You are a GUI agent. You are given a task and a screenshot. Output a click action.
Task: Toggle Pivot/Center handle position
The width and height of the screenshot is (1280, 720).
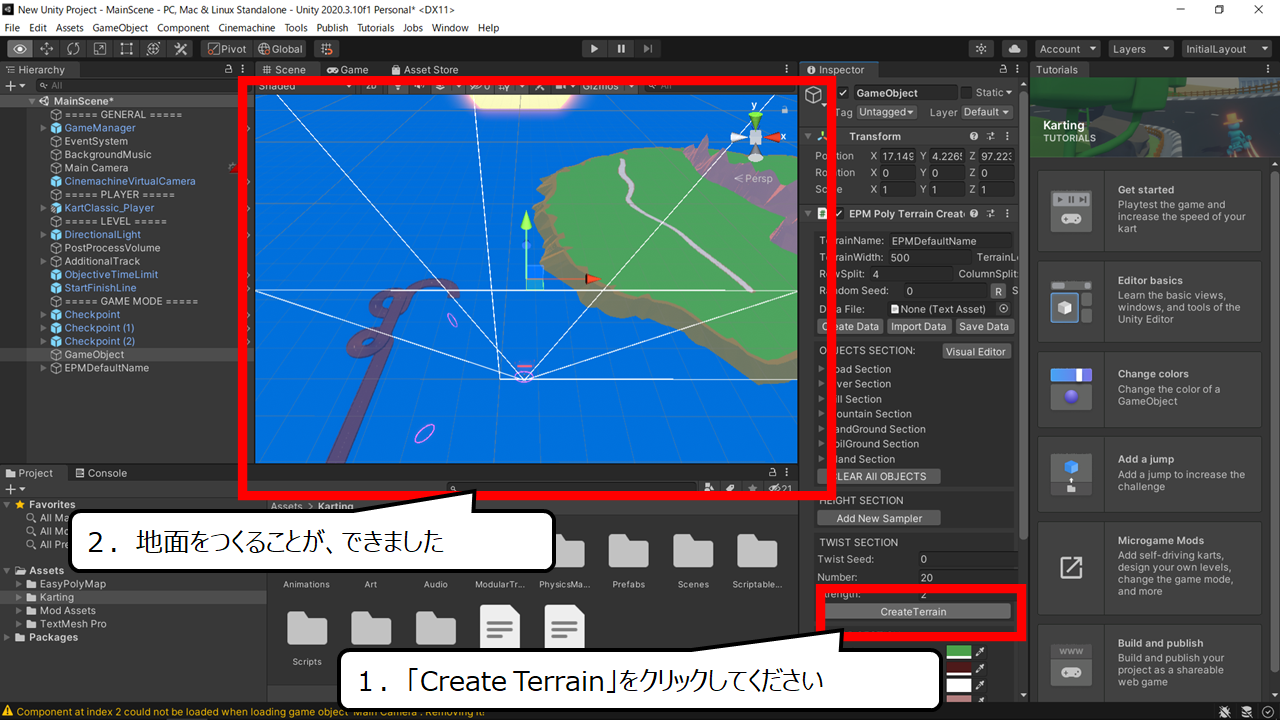(x=226, y=48)
